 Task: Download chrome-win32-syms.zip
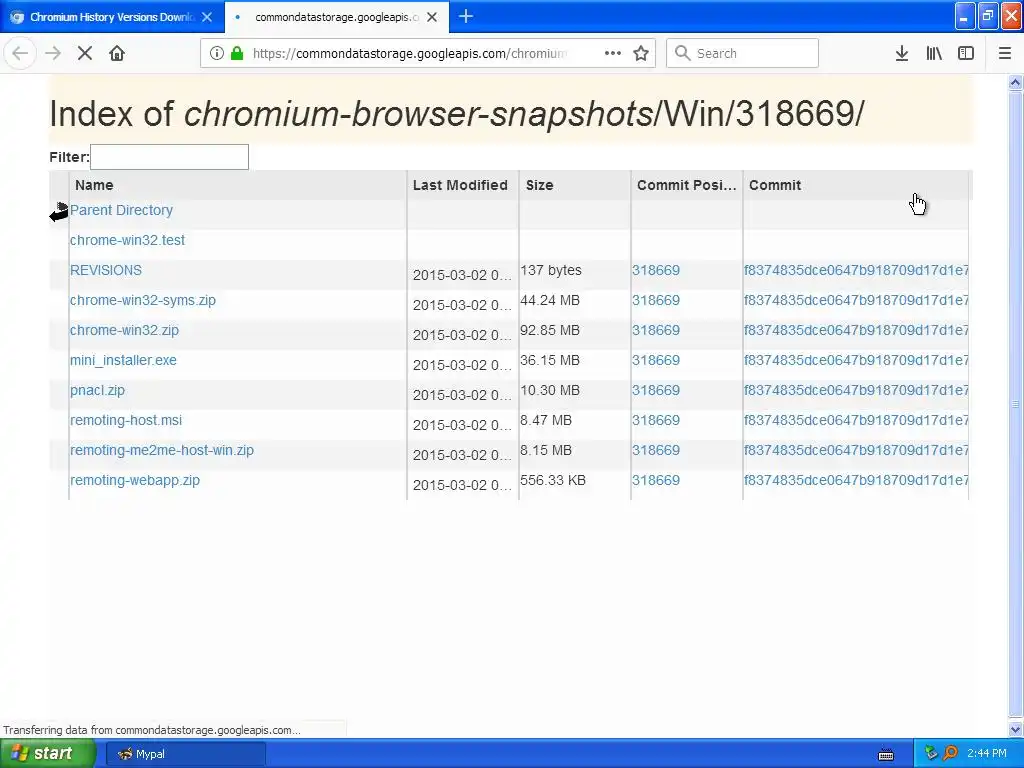pos(143,300)
